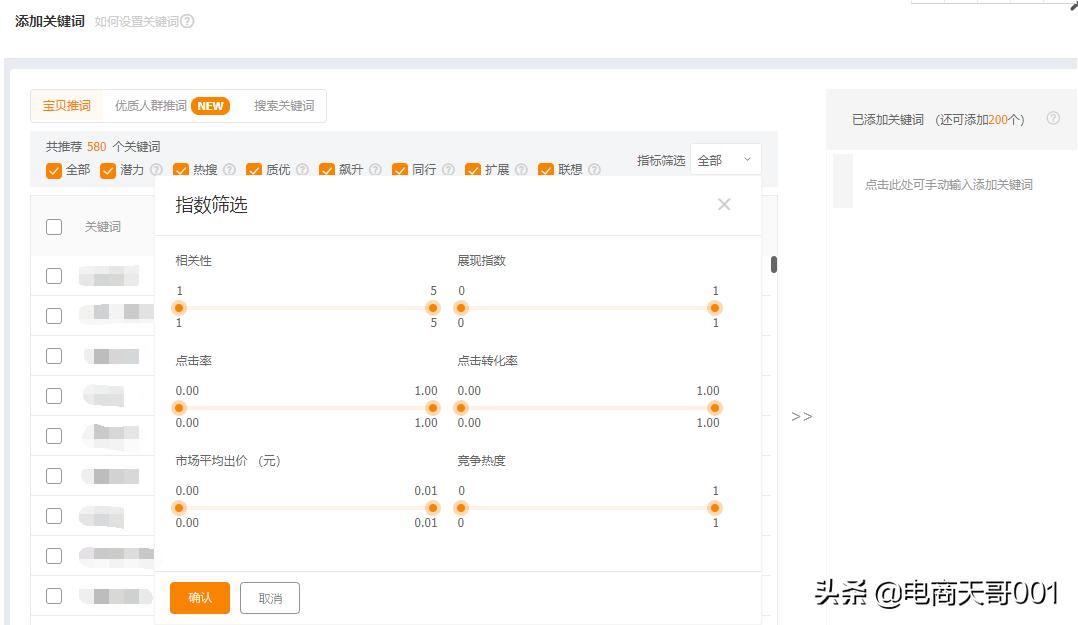Click the 取消 cancel button
This screenshot has width=1078, height=625.
pos(269,598)
